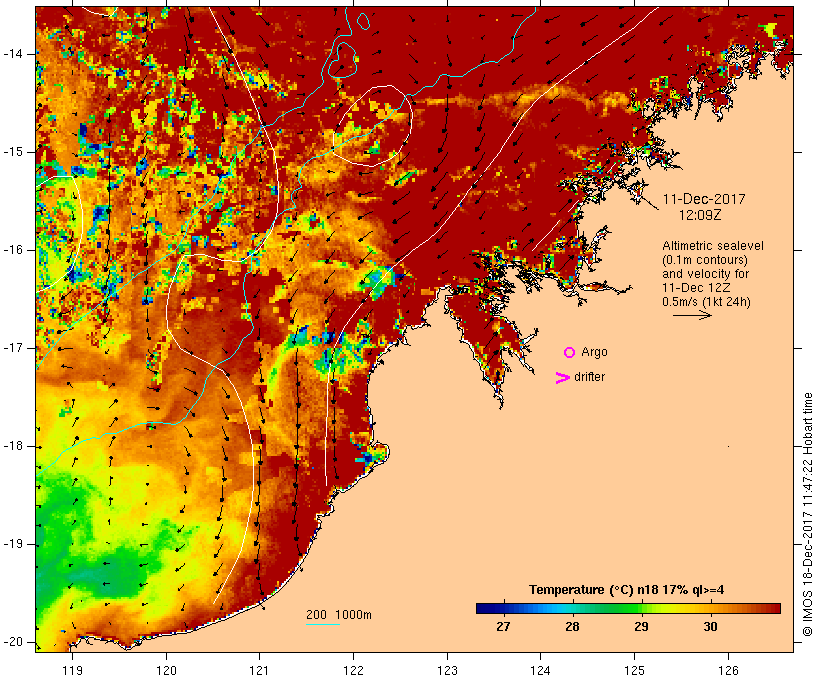Click the colorbar tick label '30'

click(710, 626)
